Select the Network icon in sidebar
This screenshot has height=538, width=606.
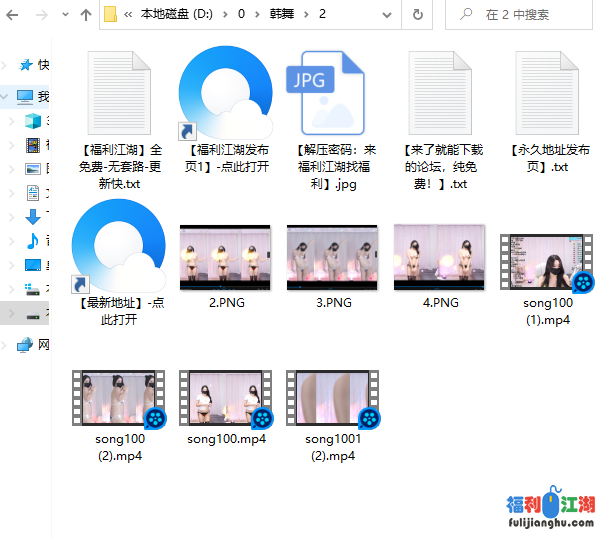point(25,345)
